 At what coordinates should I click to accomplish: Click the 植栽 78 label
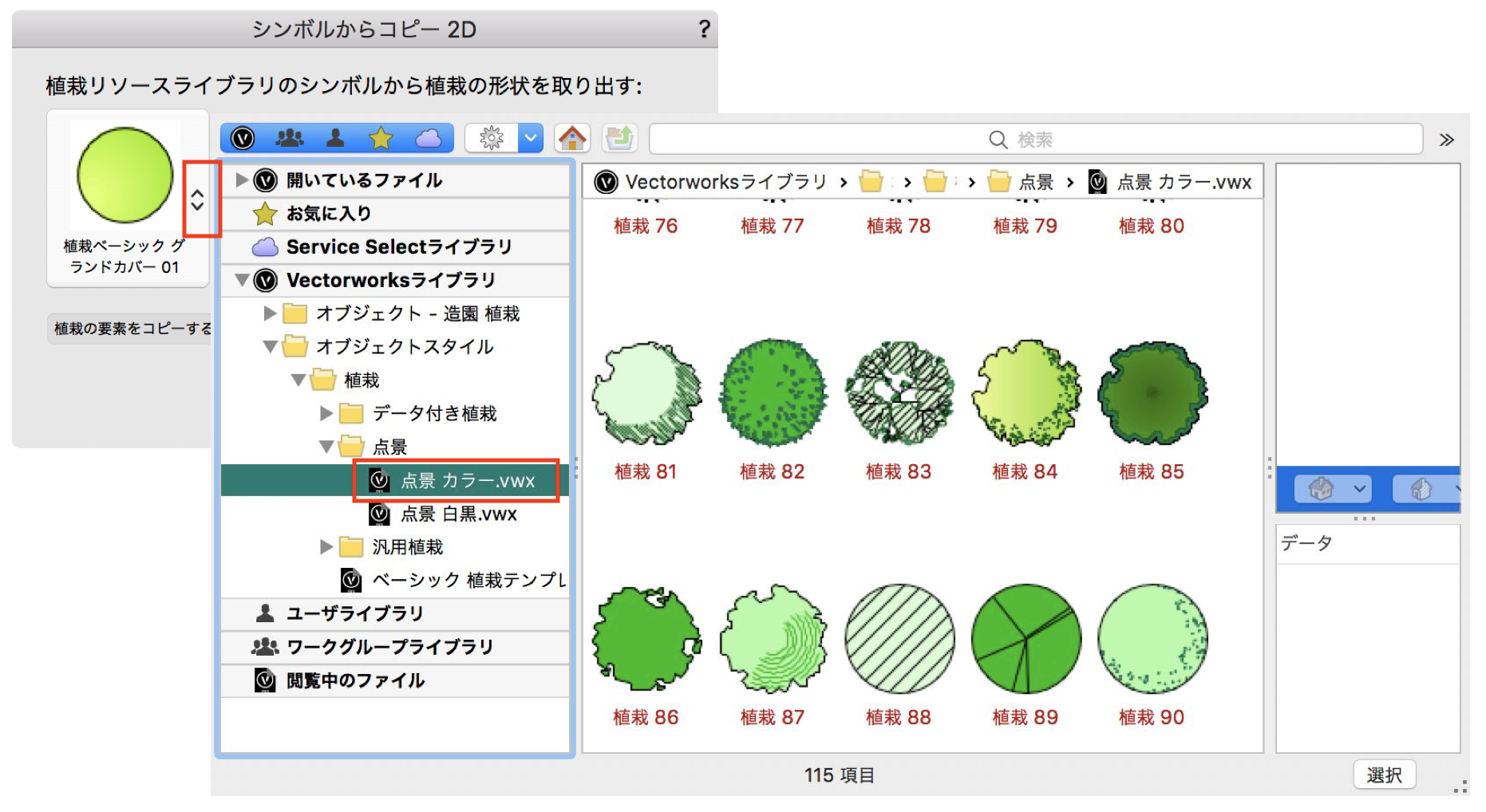[899, 227]
